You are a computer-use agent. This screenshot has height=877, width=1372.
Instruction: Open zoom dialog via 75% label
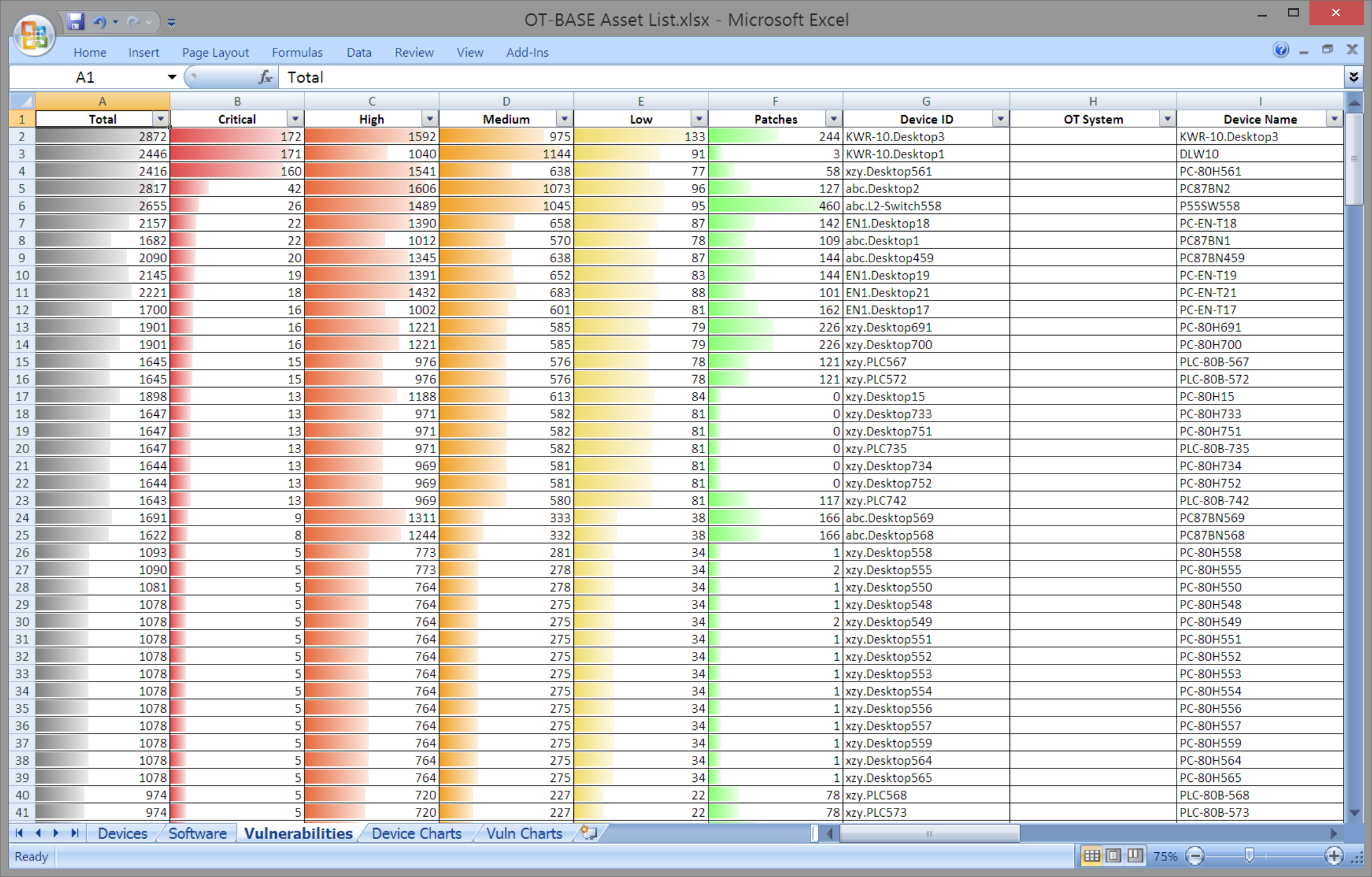pos(1165,856)
